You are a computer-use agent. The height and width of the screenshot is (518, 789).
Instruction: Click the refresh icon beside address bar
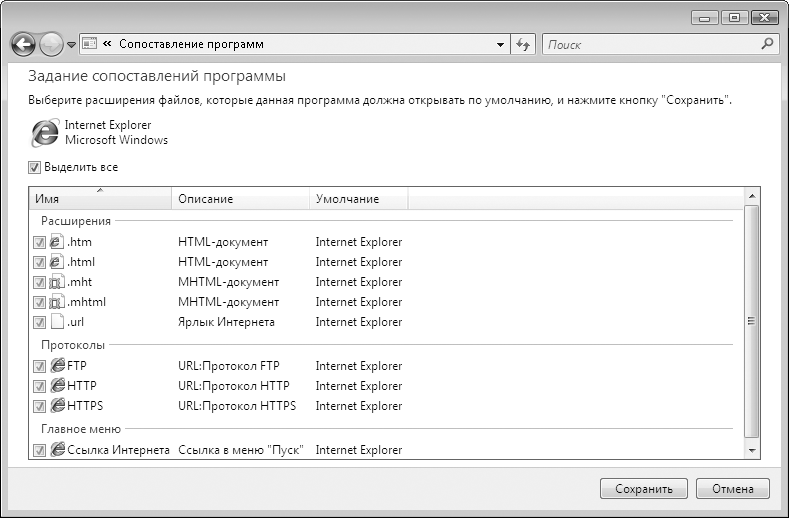point(523,44)
